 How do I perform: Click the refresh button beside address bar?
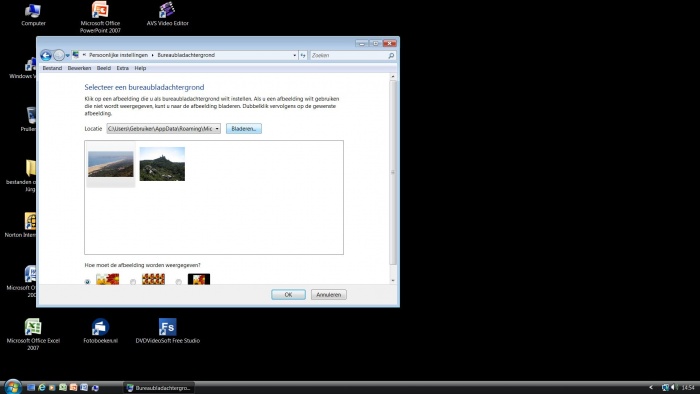pyautogui.click(x=303, y=55)
